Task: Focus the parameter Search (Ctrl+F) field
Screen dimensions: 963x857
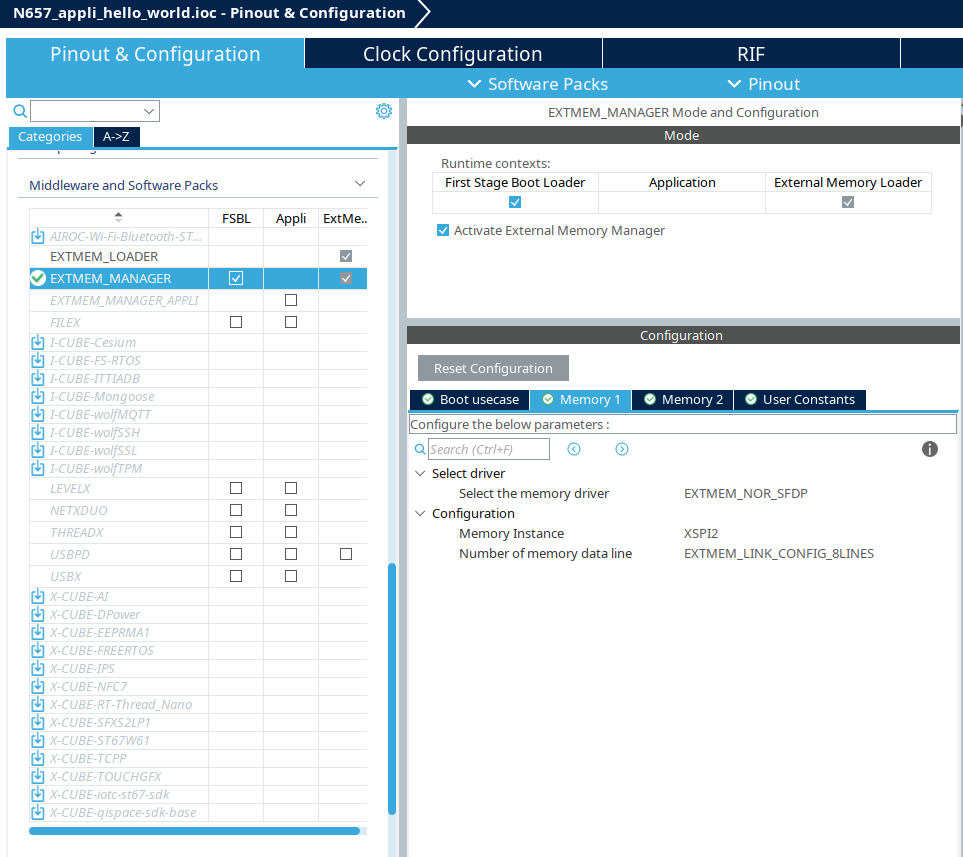Action: pos(489,449)
